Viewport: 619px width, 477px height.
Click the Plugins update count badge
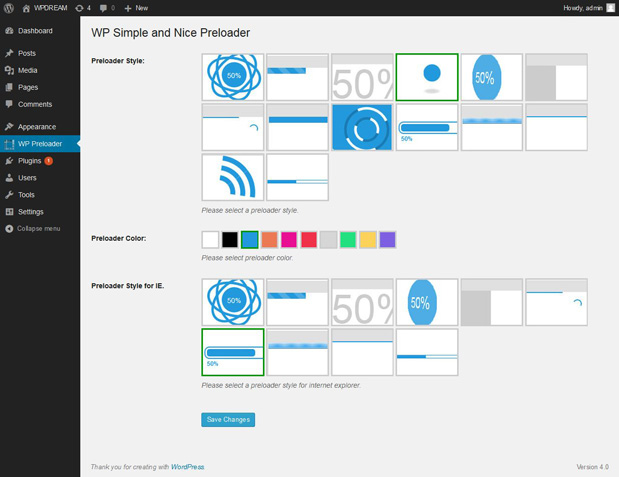click(49, 161)
